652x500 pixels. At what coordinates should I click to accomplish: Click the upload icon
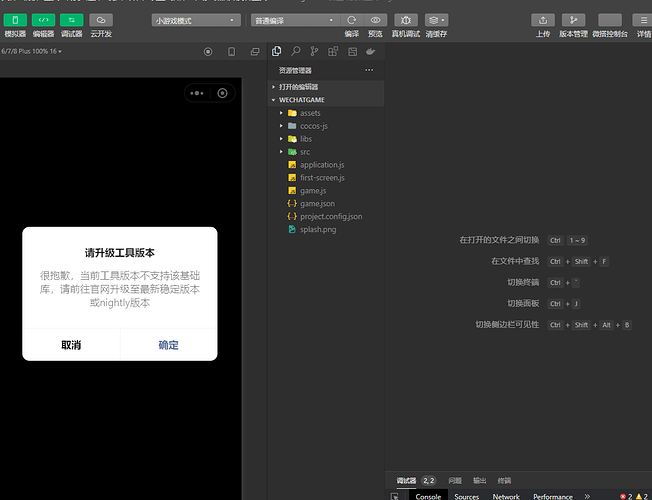(x=543, y=20)
